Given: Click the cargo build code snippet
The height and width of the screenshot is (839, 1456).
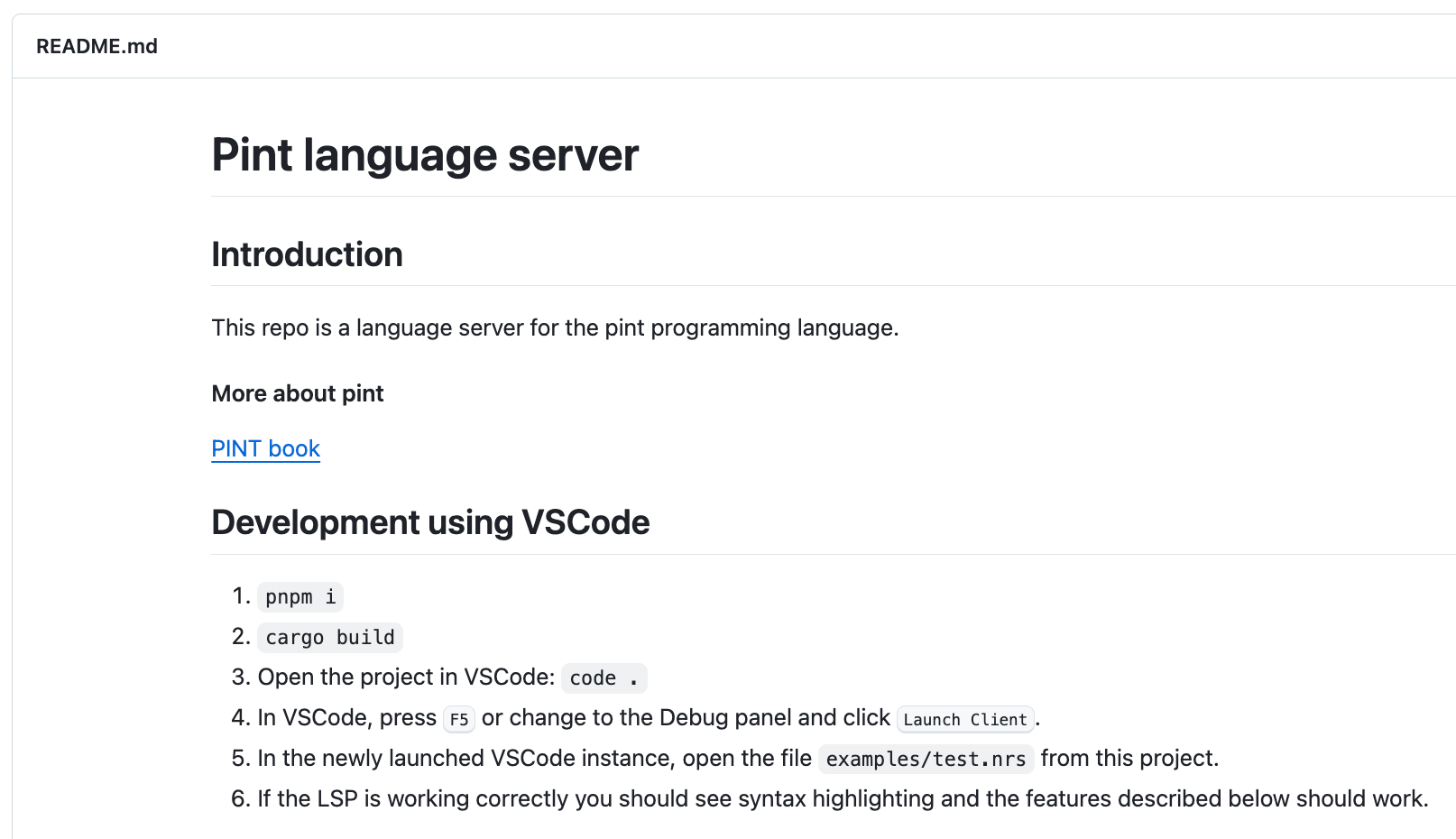Looking at the screenshot, I should pos(330,638).
